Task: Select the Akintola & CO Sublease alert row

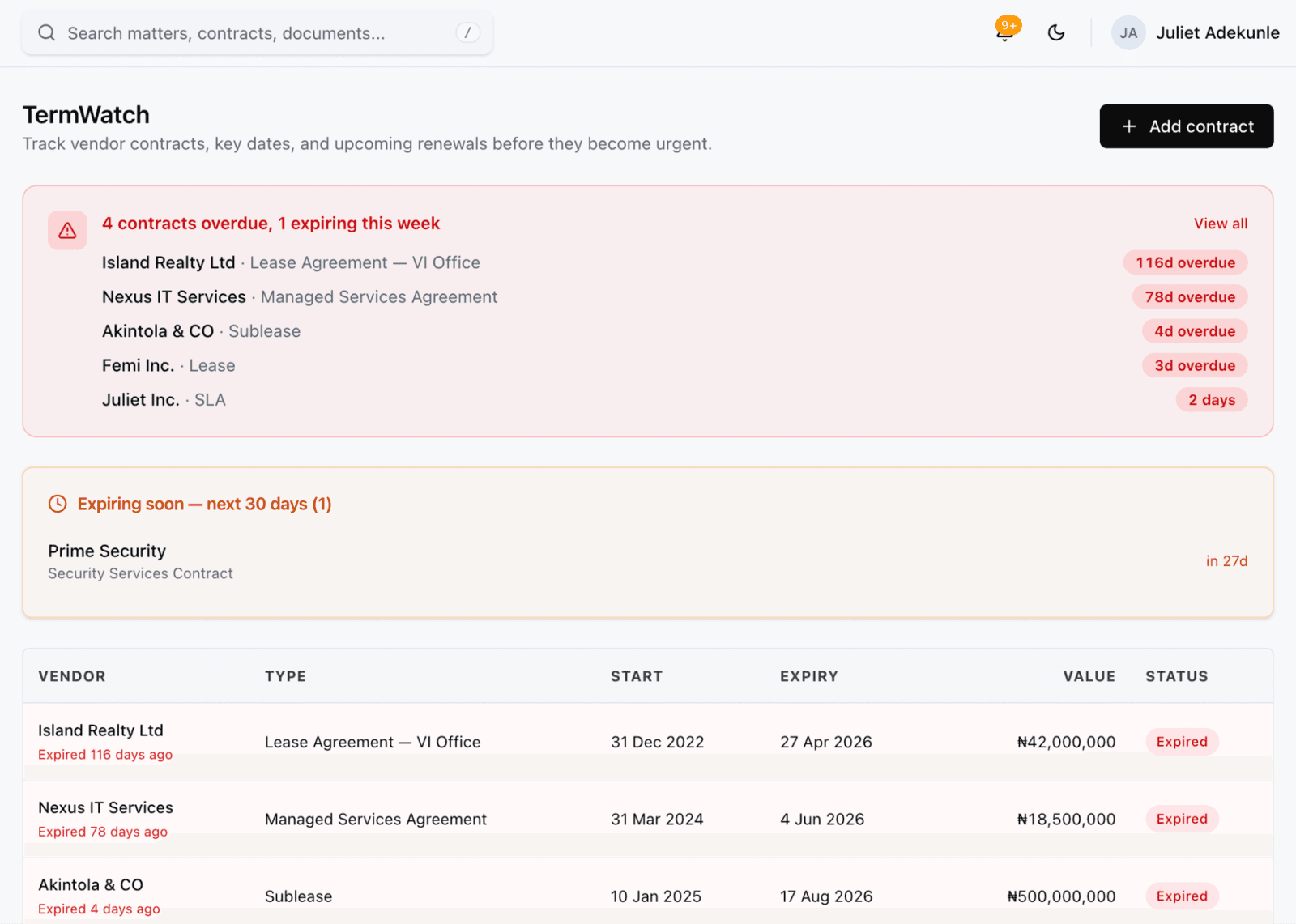Action: click(x=674, y=331)
